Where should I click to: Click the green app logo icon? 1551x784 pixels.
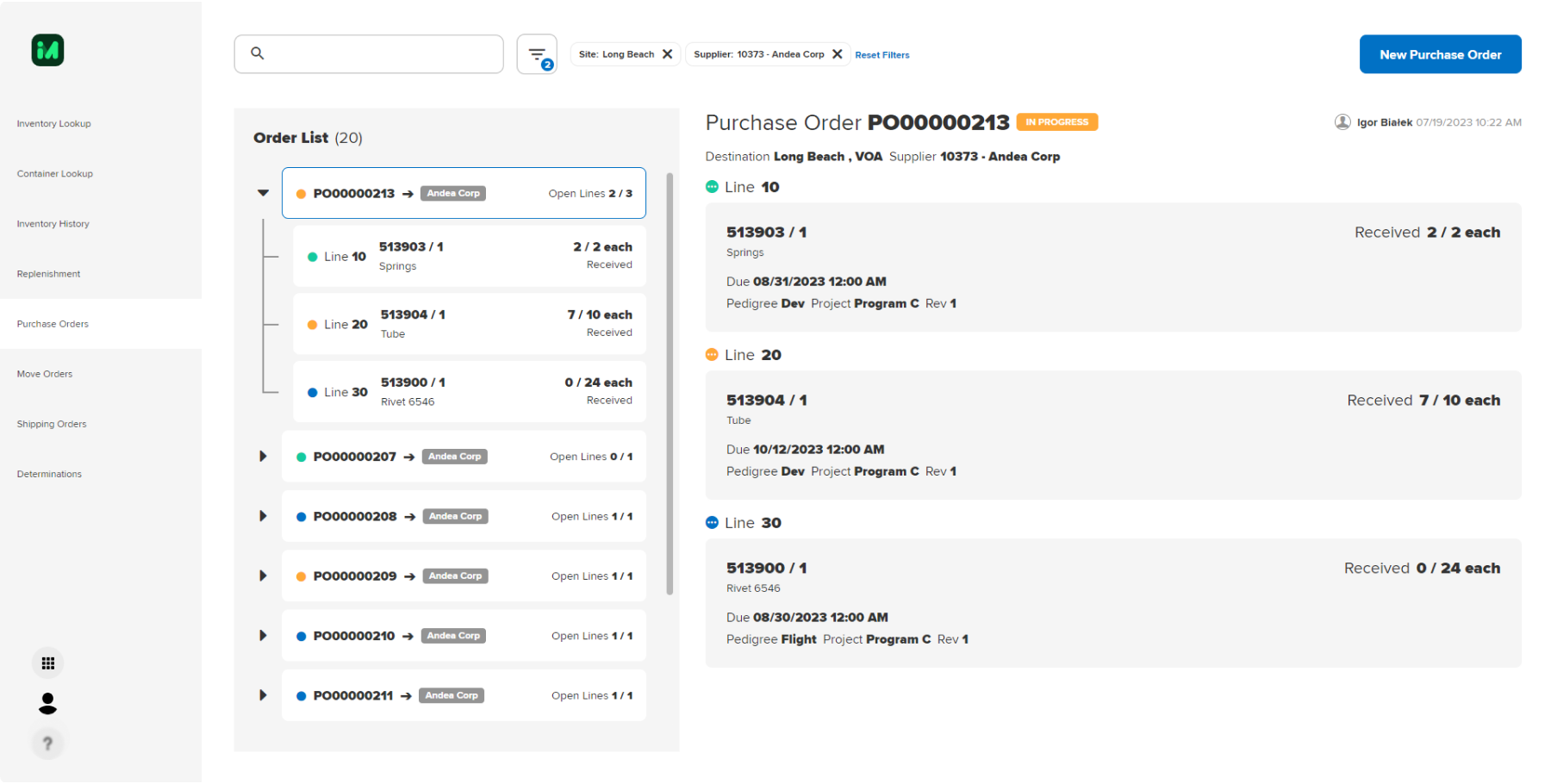47,51
